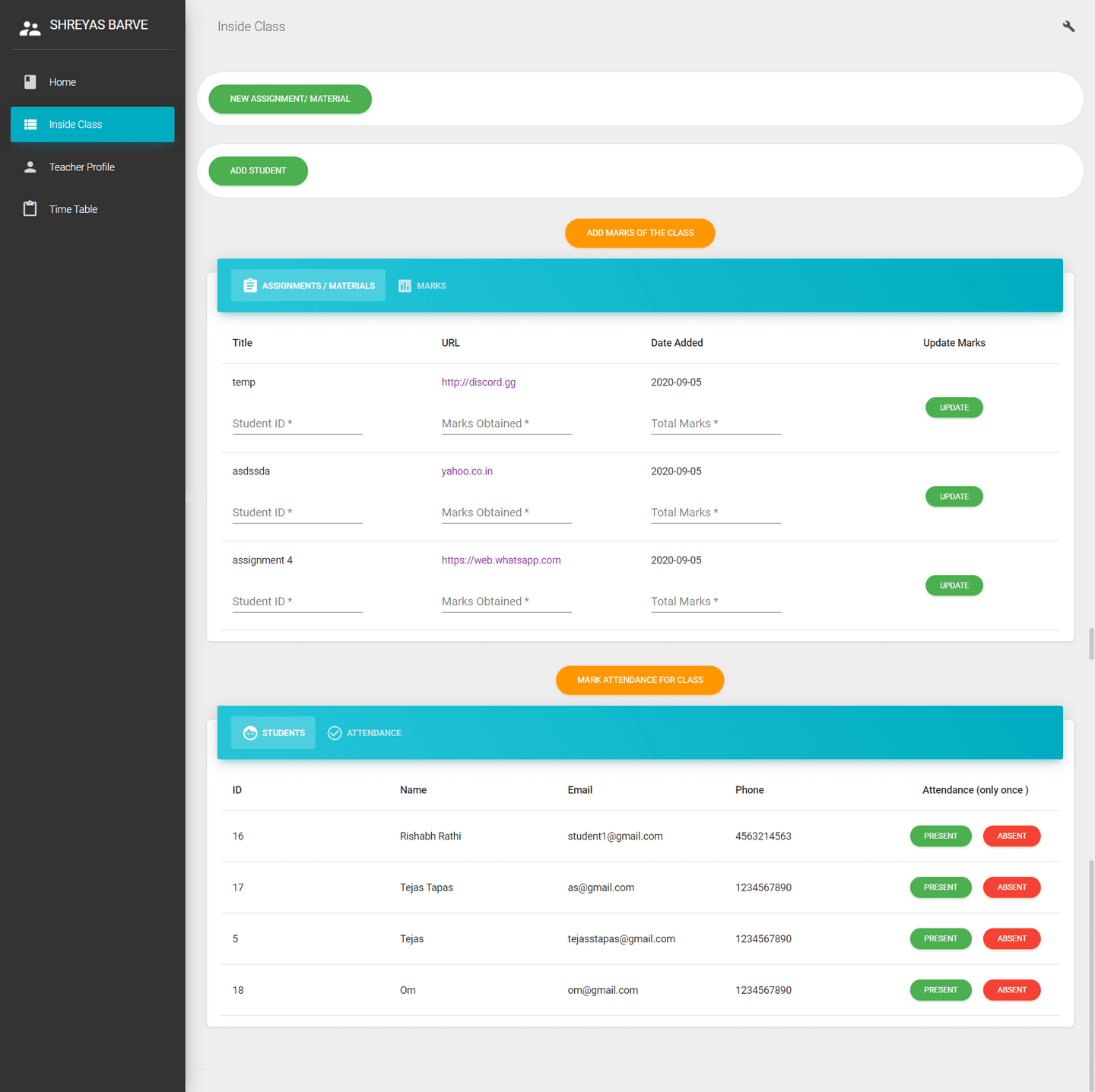The image size is (1095, 1092).
Task: Mark Tejas Tapas as absent
Action: 1012,887
